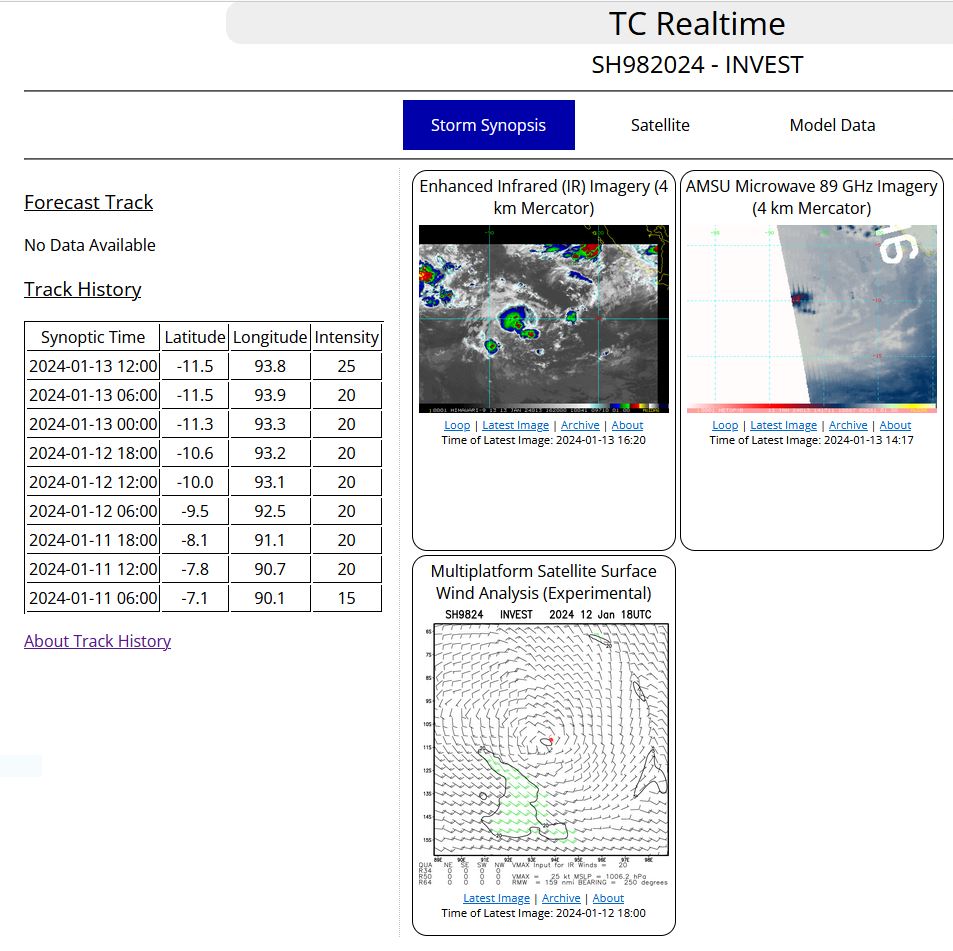Open About link under Wind Analysis
Screen dimensions: 953x951
[x=608, y=898]
